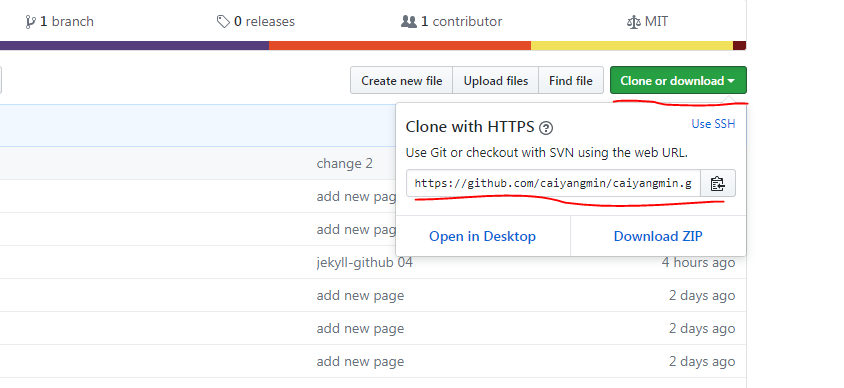Image resolution: width=844 pixels, height=388 pixels.
Task: Open the 1 contributor link
Action: tap(452, 22)
